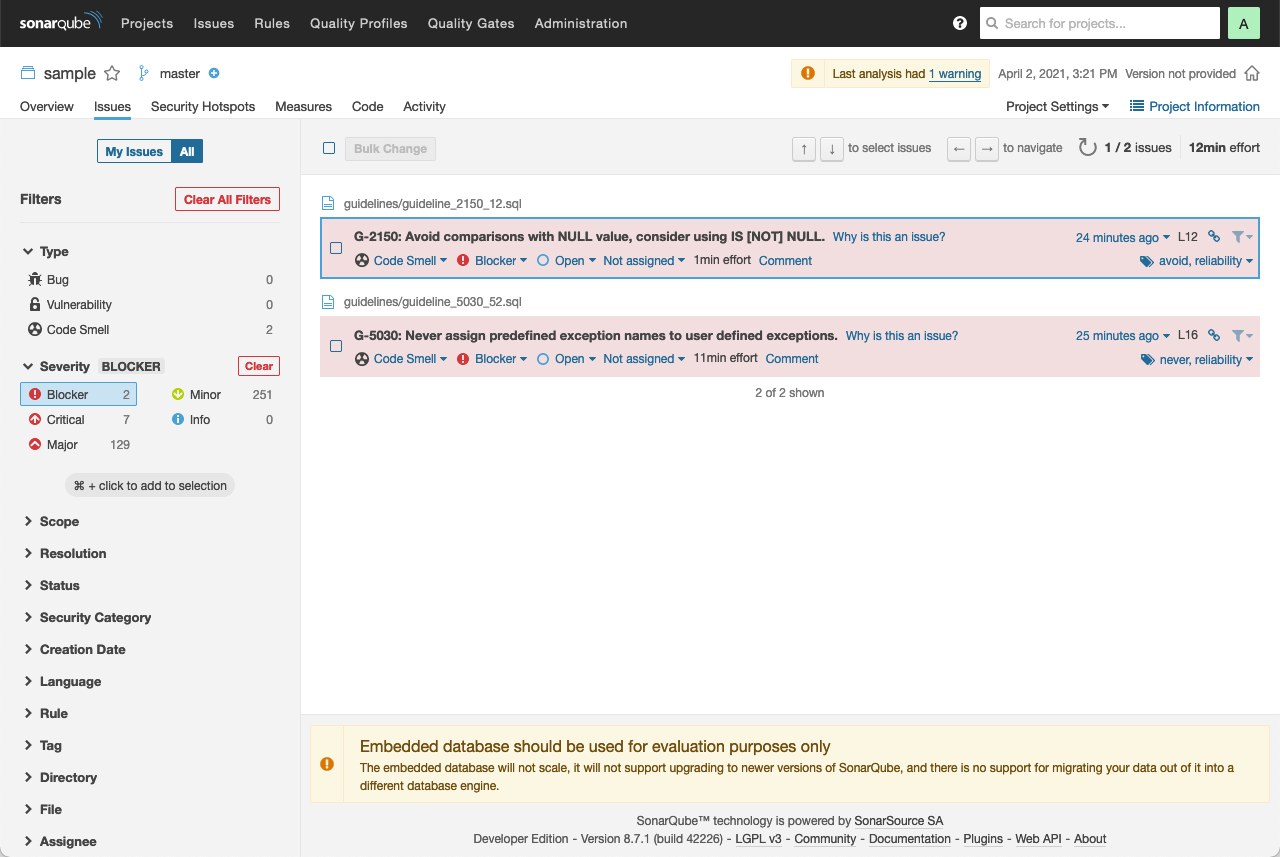The width and height of the screenshot is (1280, 857).
Task: Navigate back with the left arrow button
Action: (x=958, y=149)
